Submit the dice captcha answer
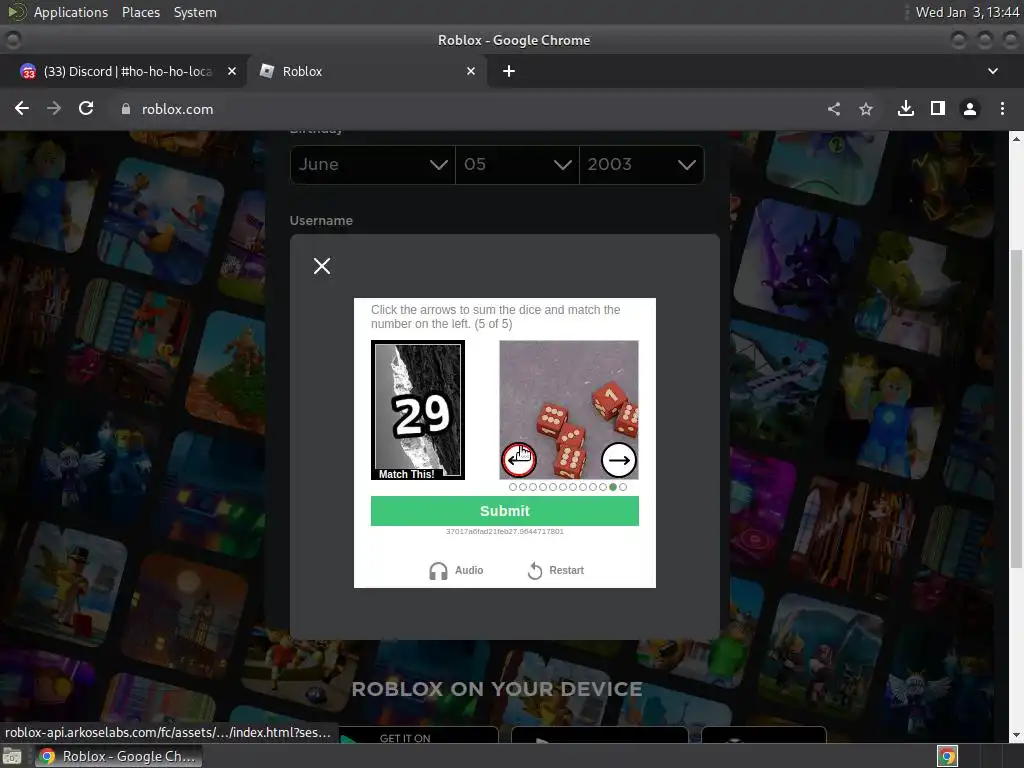 (504, 511)
